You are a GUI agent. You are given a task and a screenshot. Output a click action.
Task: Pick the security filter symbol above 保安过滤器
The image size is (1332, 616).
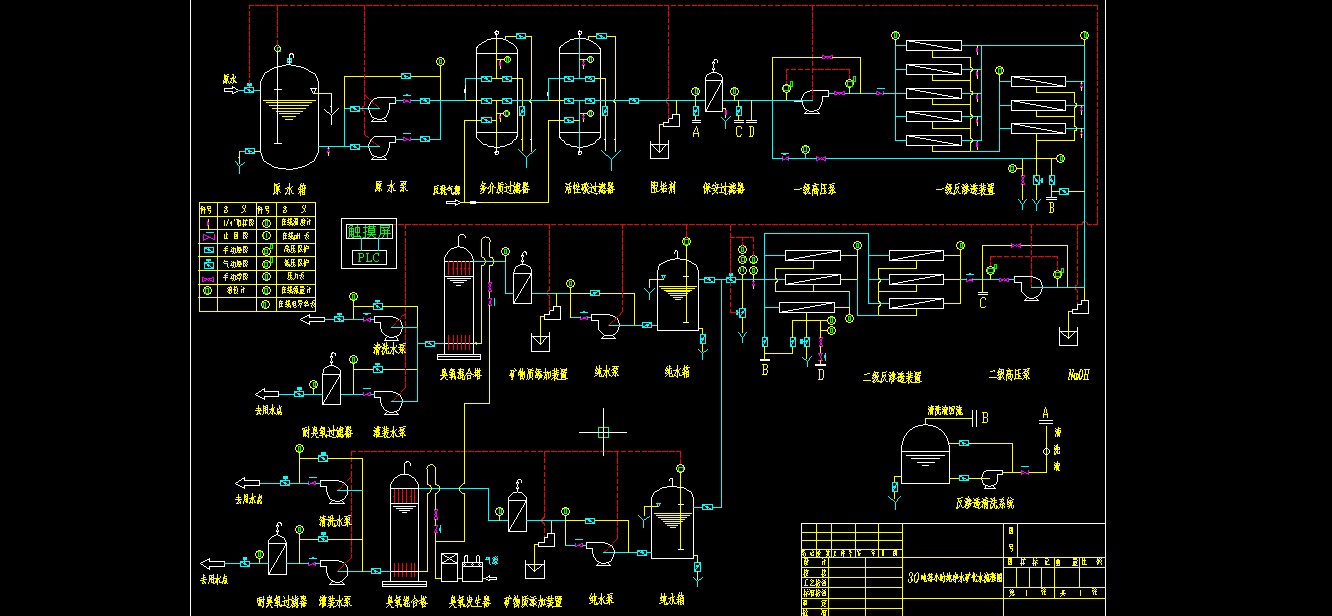(x=713, y=91)
